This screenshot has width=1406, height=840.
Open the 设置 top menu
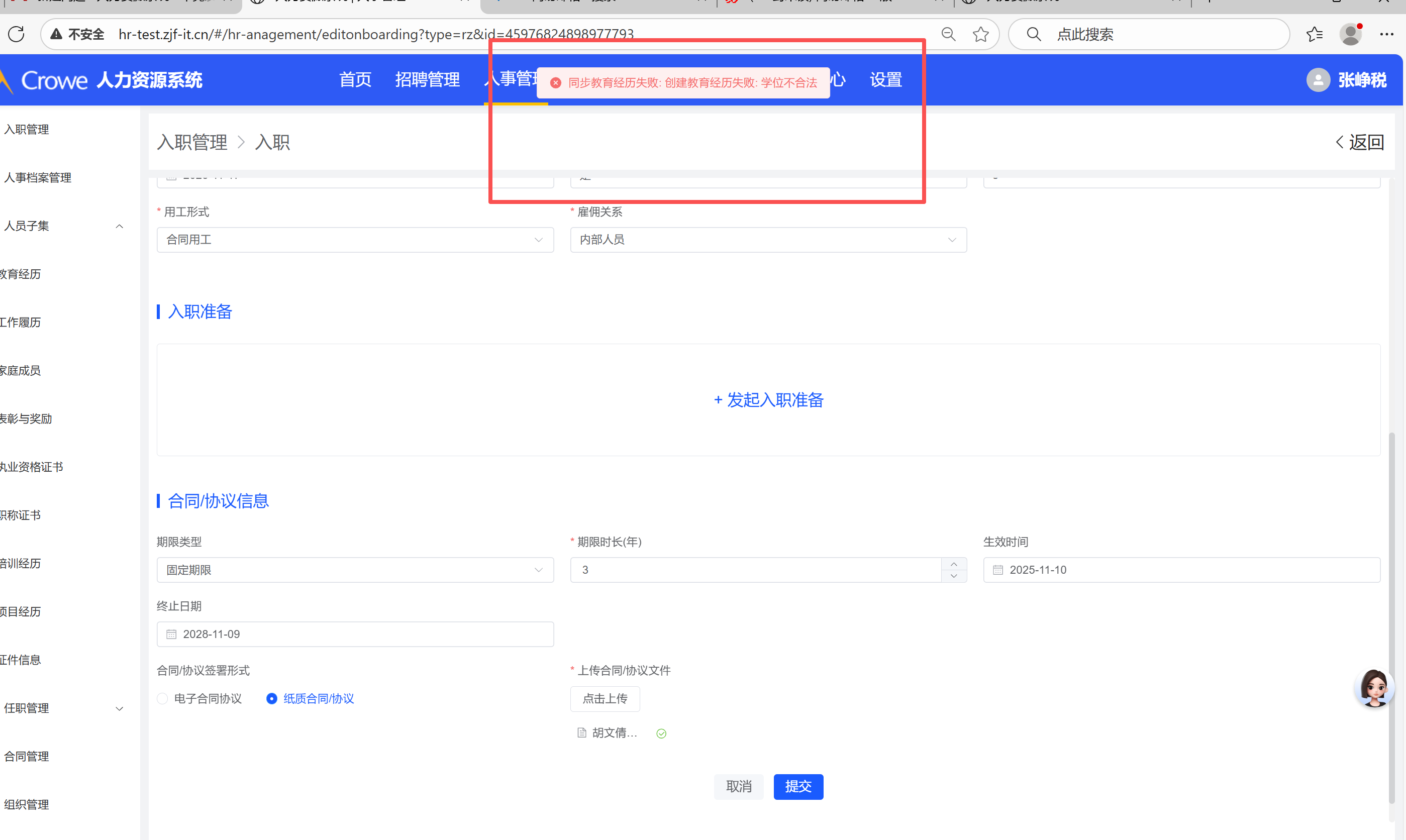click(885, 80)
